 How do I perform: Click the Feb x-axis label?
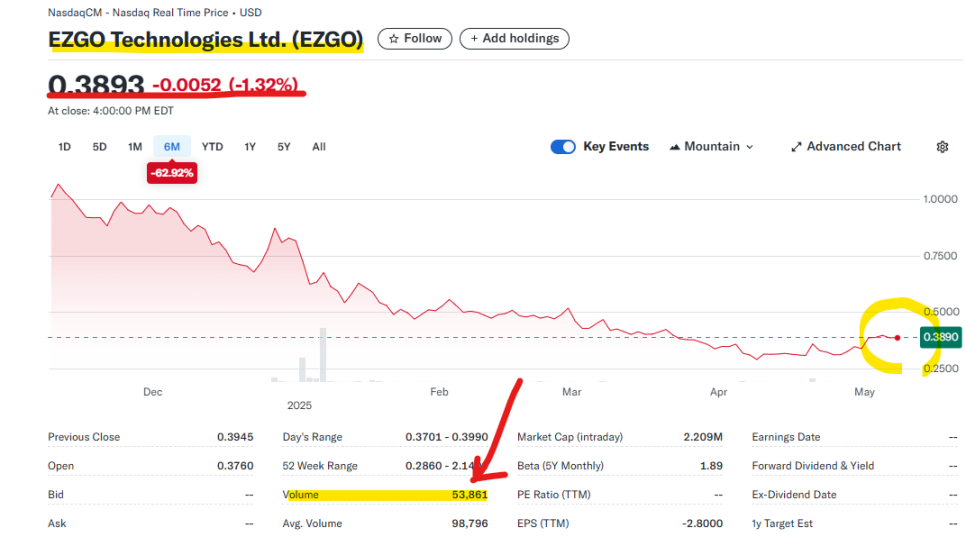click(x=439, y=392)
